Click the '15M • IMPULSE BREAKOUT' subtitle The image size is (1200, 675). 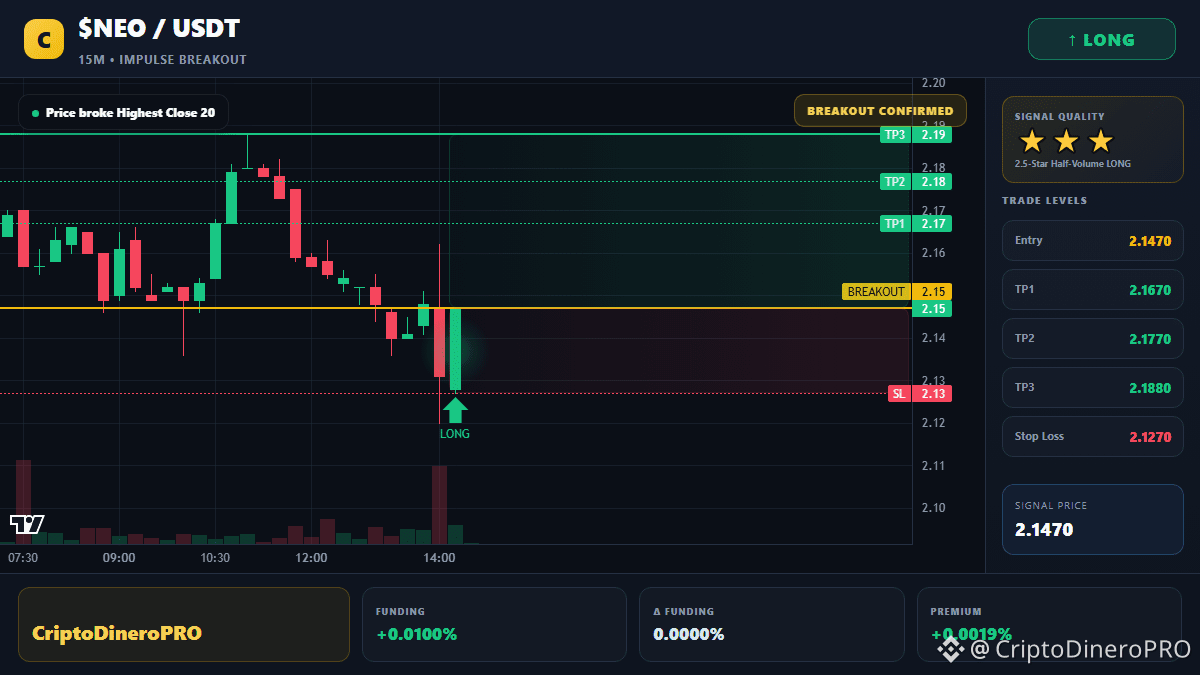[162, 60]
